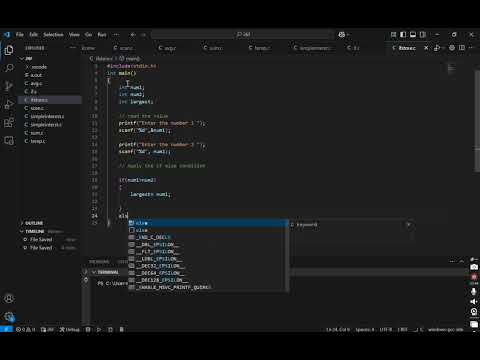This screenshot has height=360, width=480.
Task: Collapse the Terminal section chevron
Action: point(94,272)
